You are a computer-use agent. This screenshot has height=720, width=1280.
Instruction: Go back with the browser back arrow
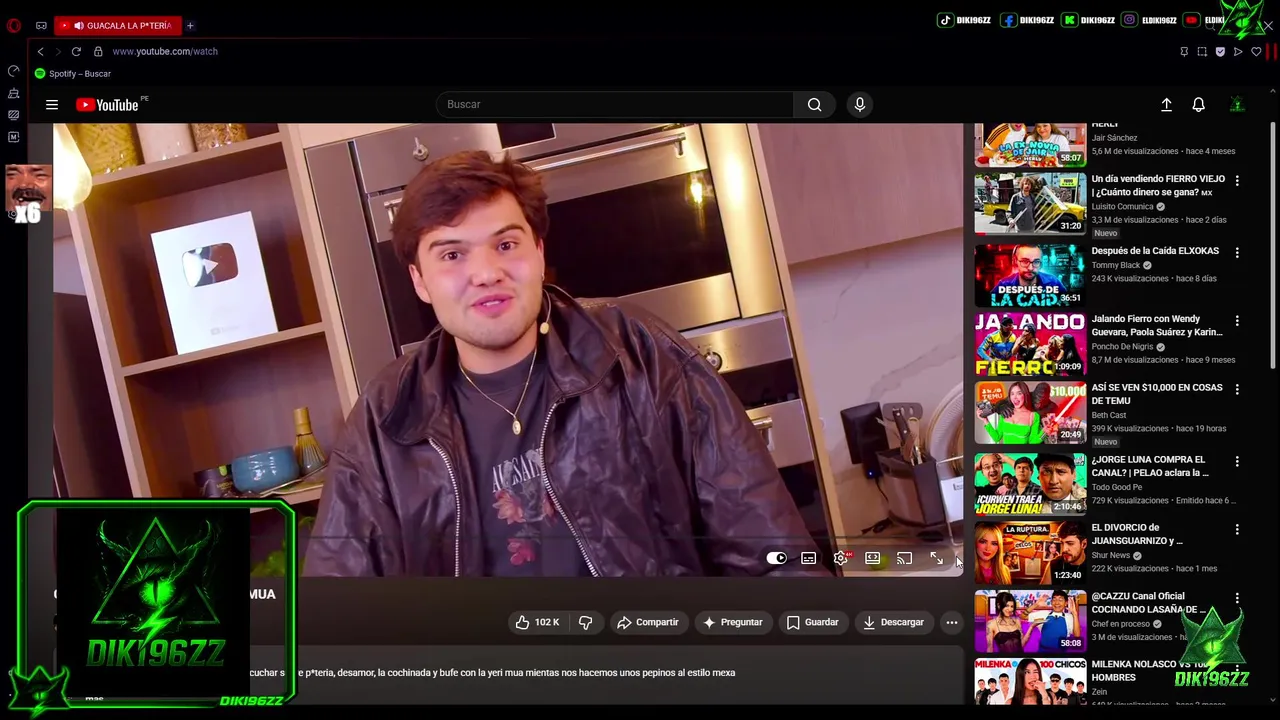[x=40, y=51]
